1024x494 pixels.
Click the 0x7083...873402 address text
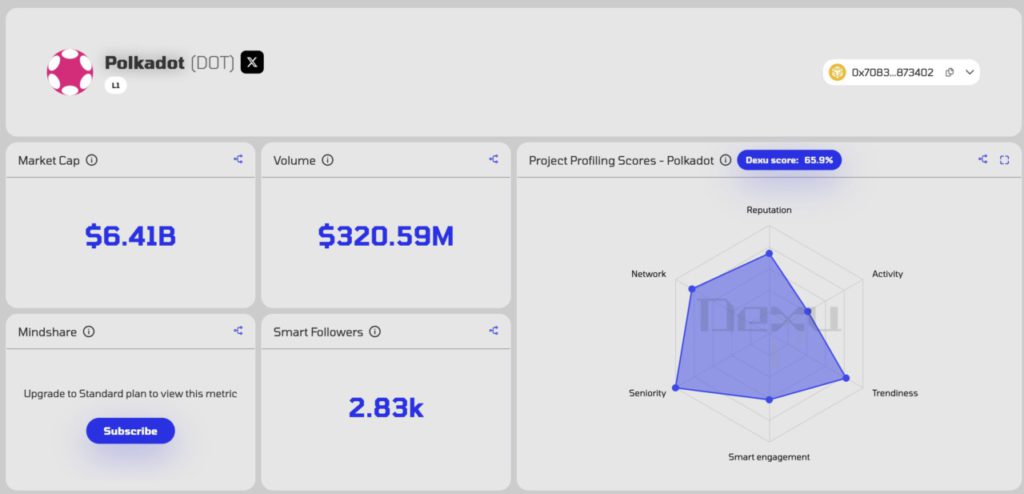[x=893, y=73]
